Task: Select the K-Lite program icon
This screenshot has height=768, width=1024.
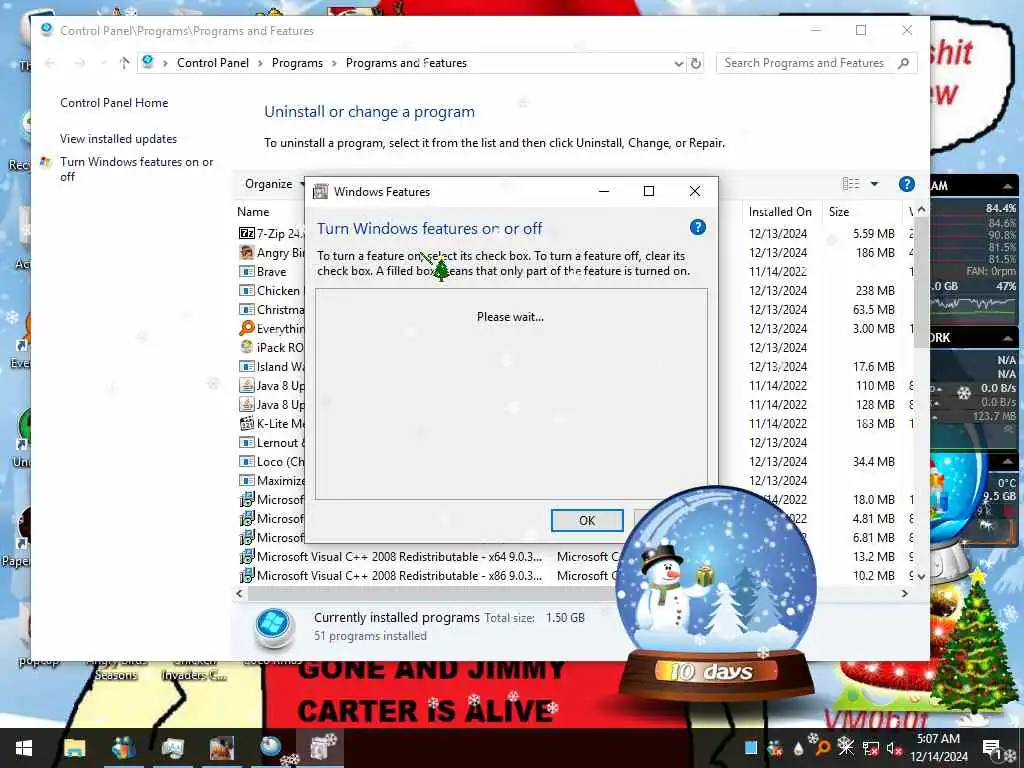Action: point(247,423)
